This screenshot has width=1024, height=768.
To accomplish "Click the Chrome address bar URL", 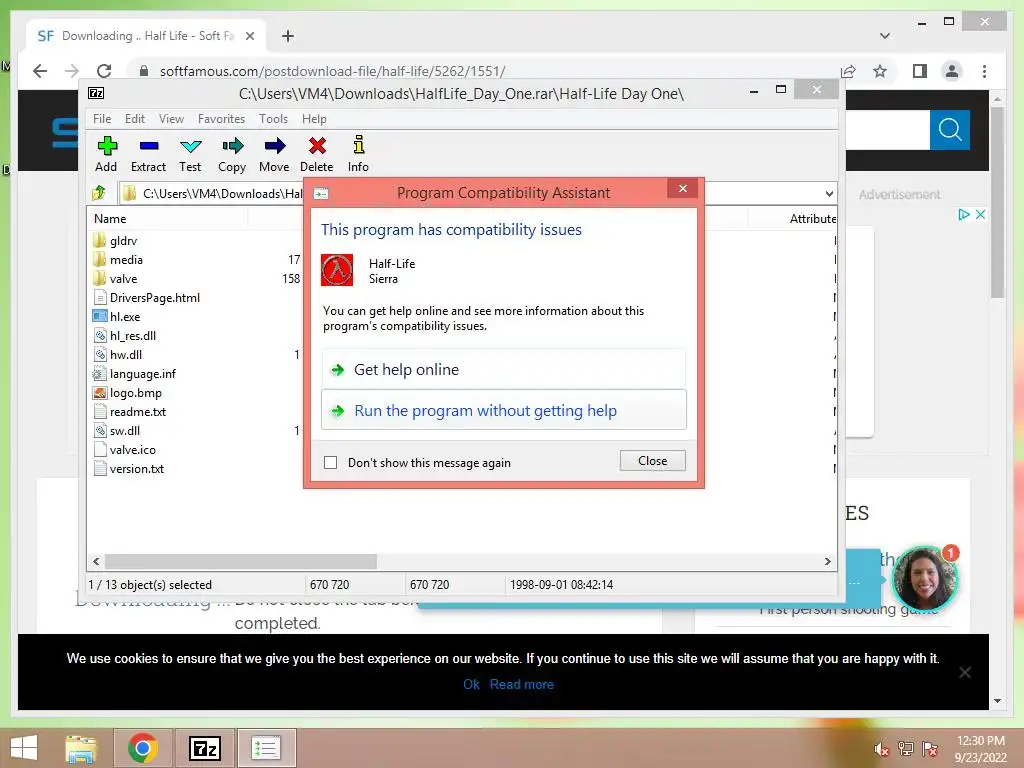I will [332, 71].
